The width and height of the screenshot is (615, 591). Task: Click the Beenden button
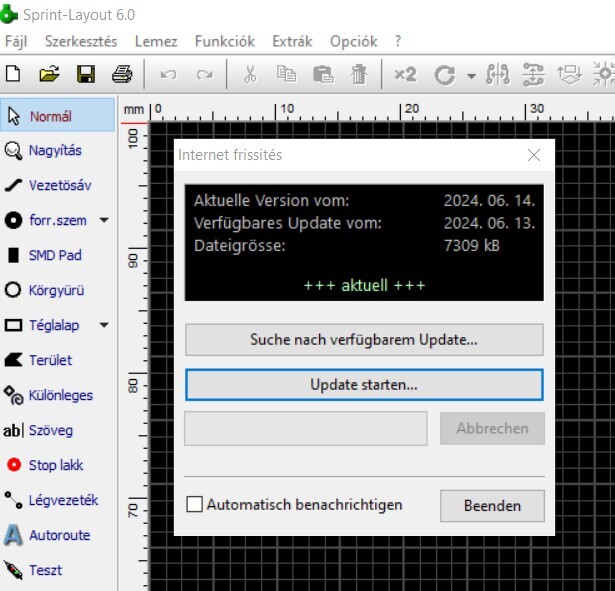coord(492,506)
